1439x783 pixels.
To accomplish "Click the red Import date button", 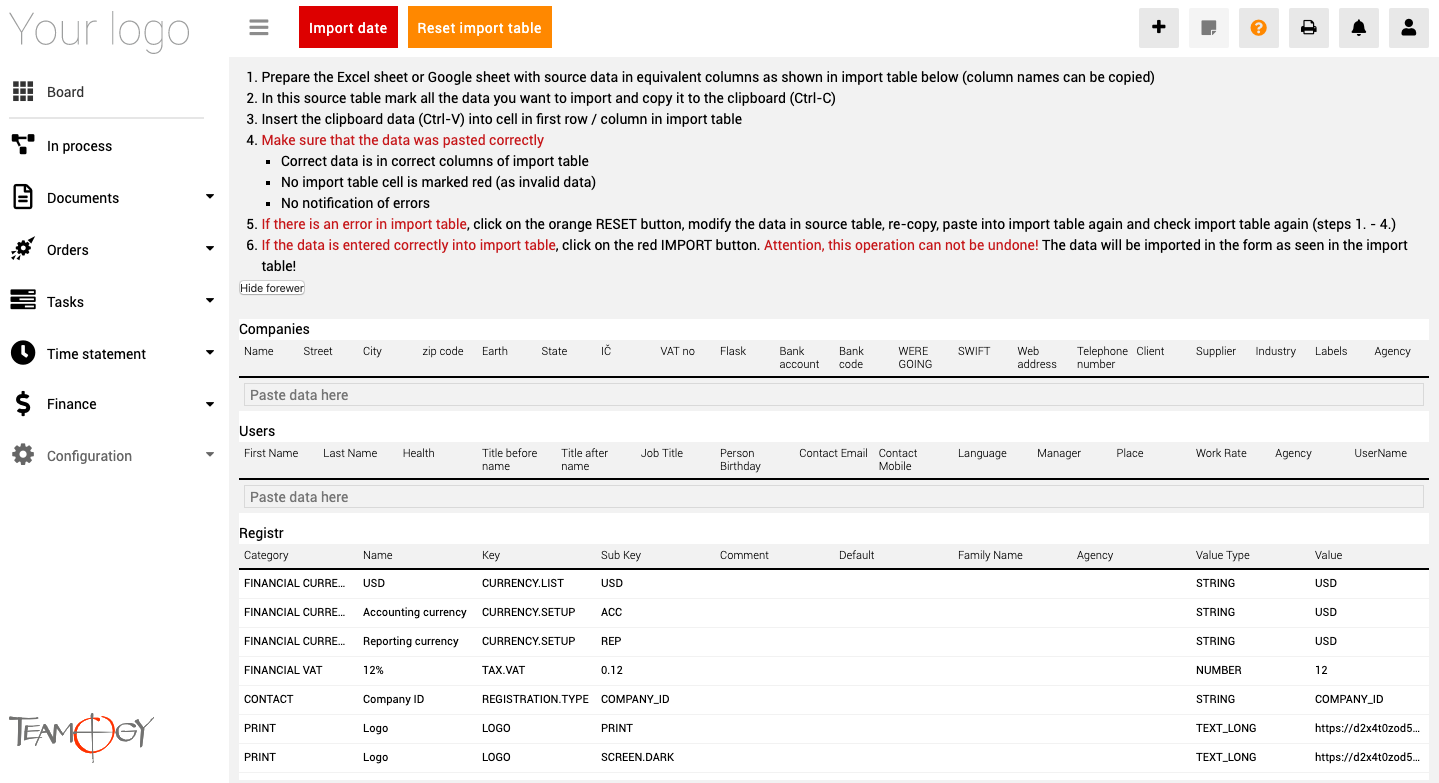I will pyautogui.click(x=348, y=28).
